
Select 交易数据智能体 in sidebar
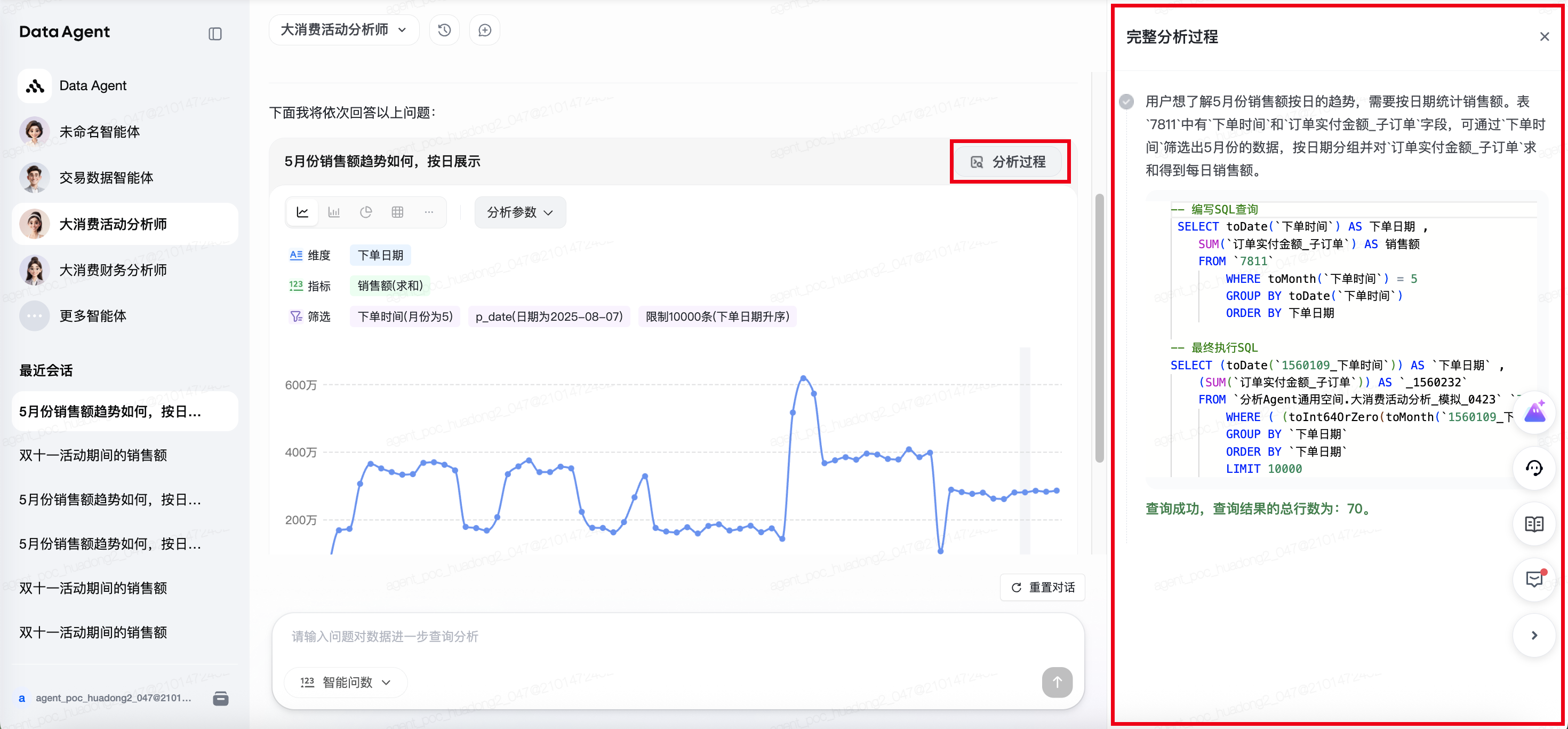106,178
